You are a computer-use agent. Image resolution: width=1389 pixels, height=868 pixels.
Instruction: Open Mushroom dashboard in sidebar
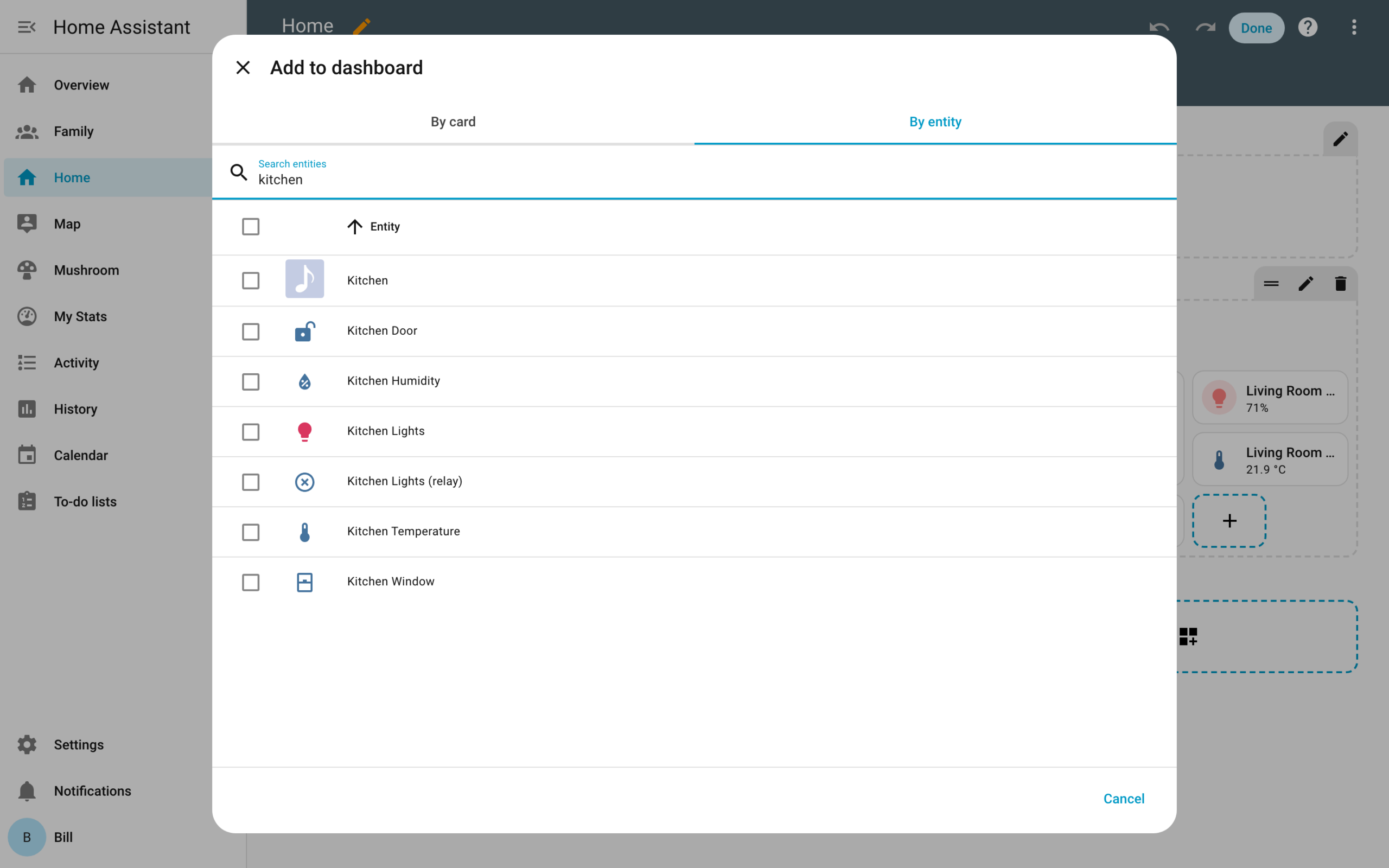(x=108, y=270)
